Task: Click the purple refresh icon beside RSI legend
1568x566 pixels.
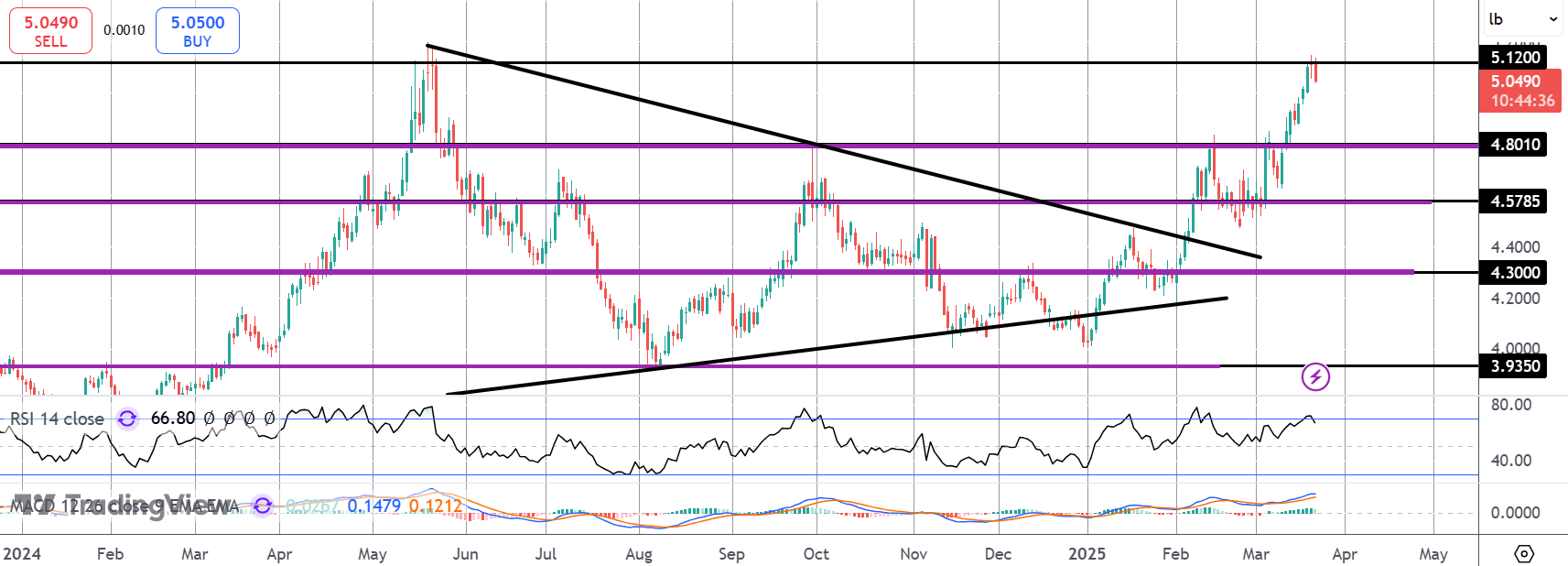Action: click(x=127, y=419)
